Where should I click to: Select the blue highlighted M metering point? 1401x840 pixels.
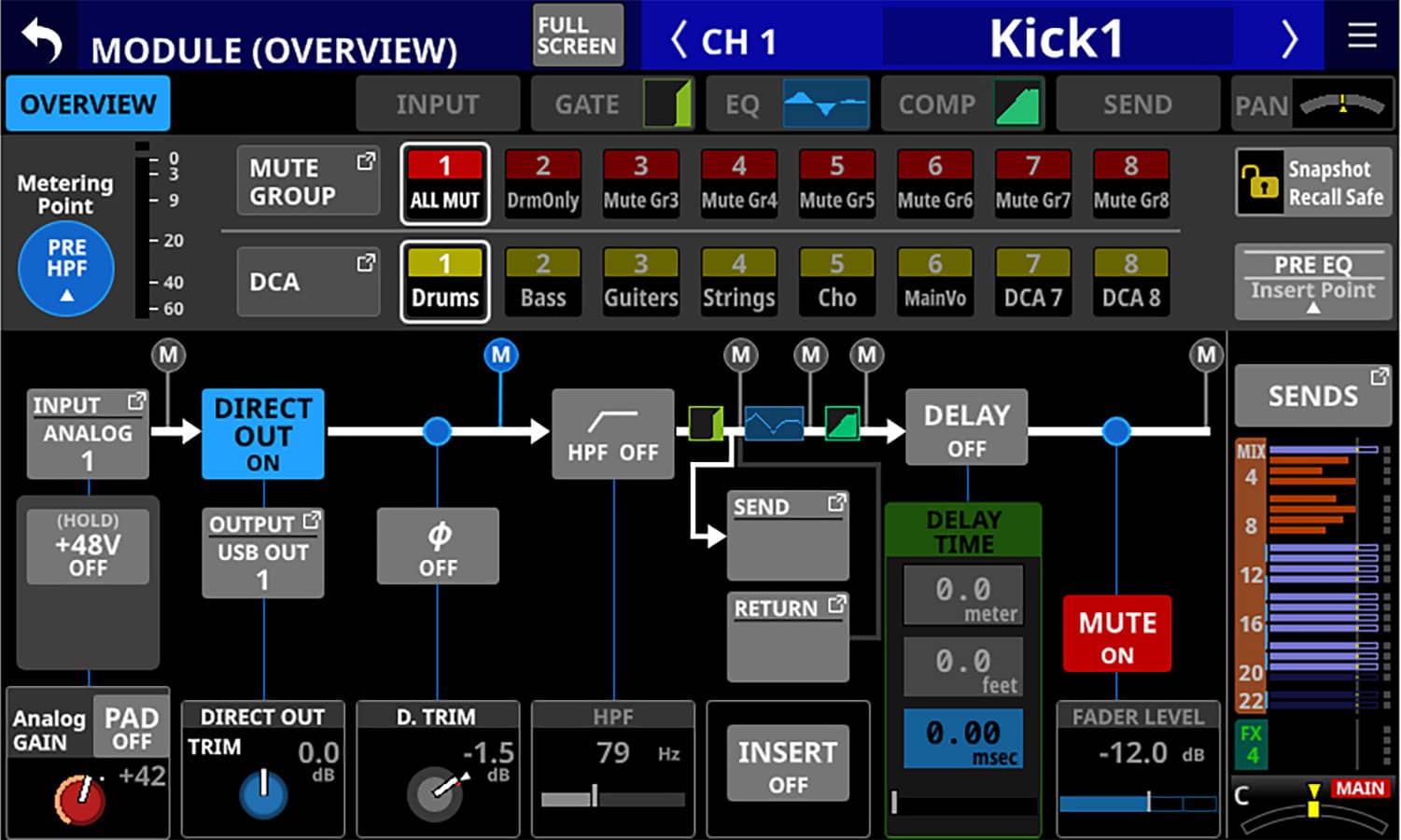coord(501,355)
